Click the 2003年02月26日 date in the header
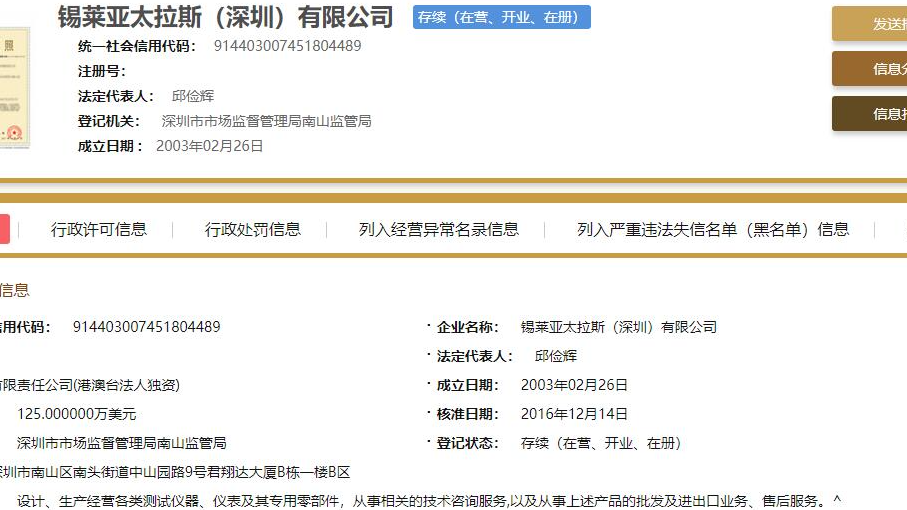907x510 pixels. (x=210, y=146)
